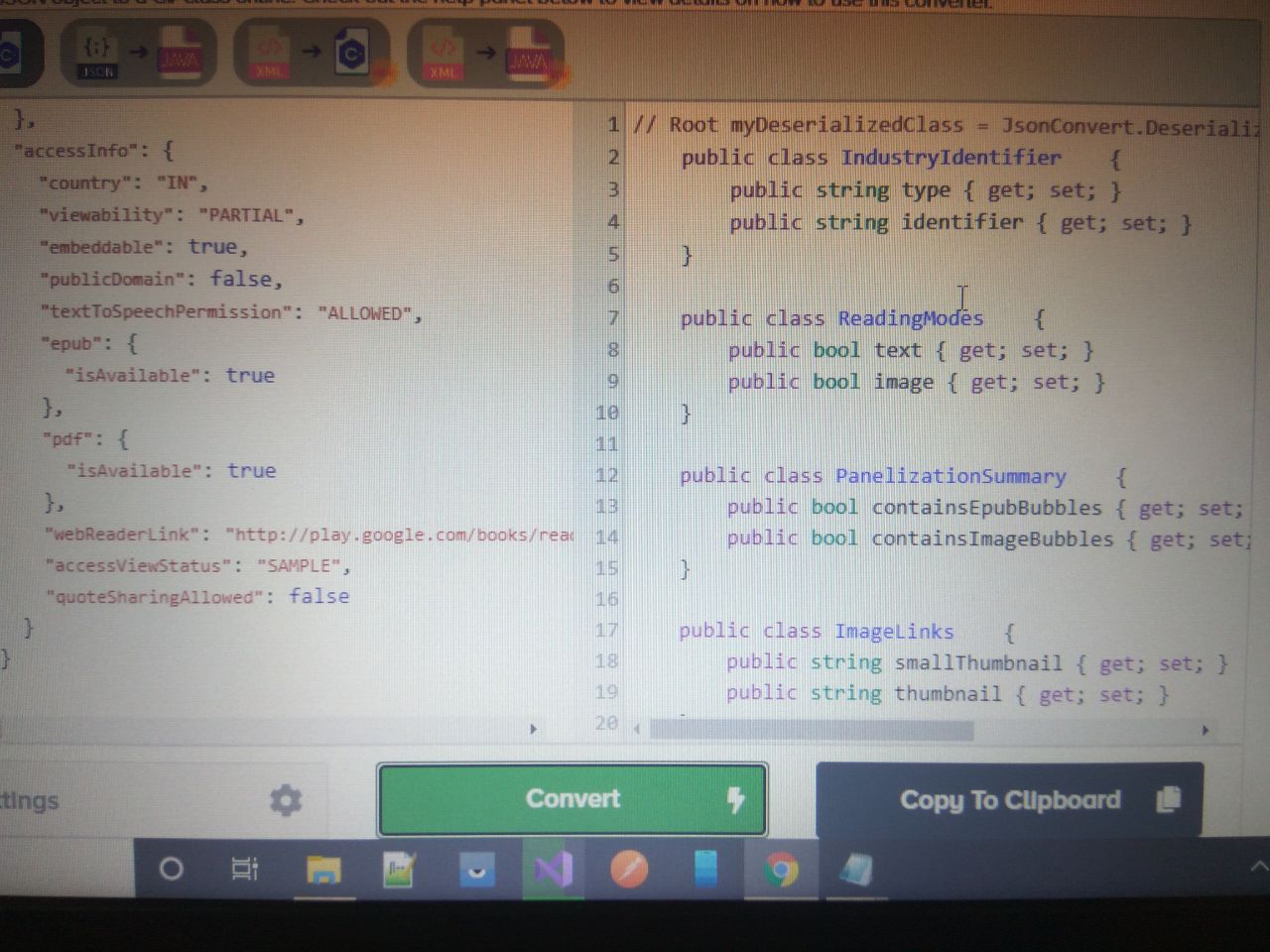
Task: Click the containsImageBubbles property line
Action: pos(989,538)
